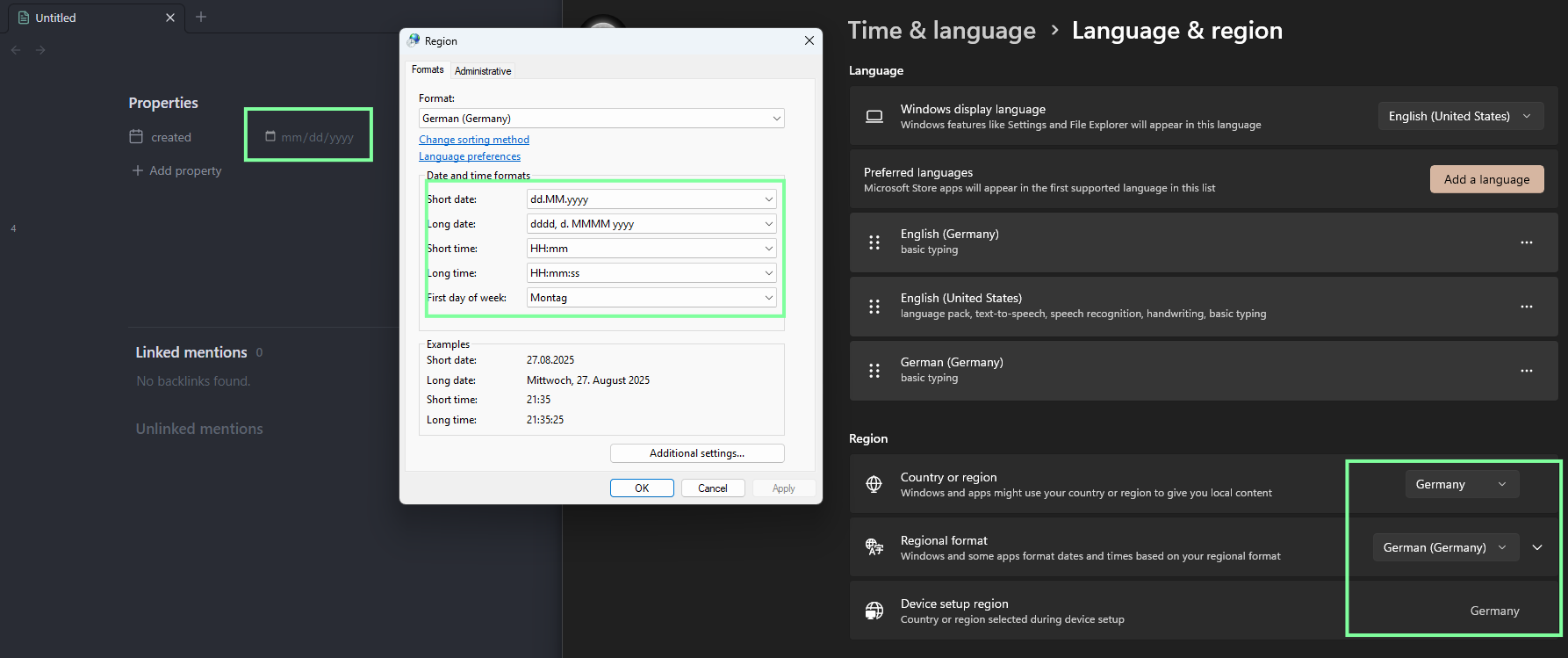
Task: Click drag handle for German (Germany) language
Action: 874,371
